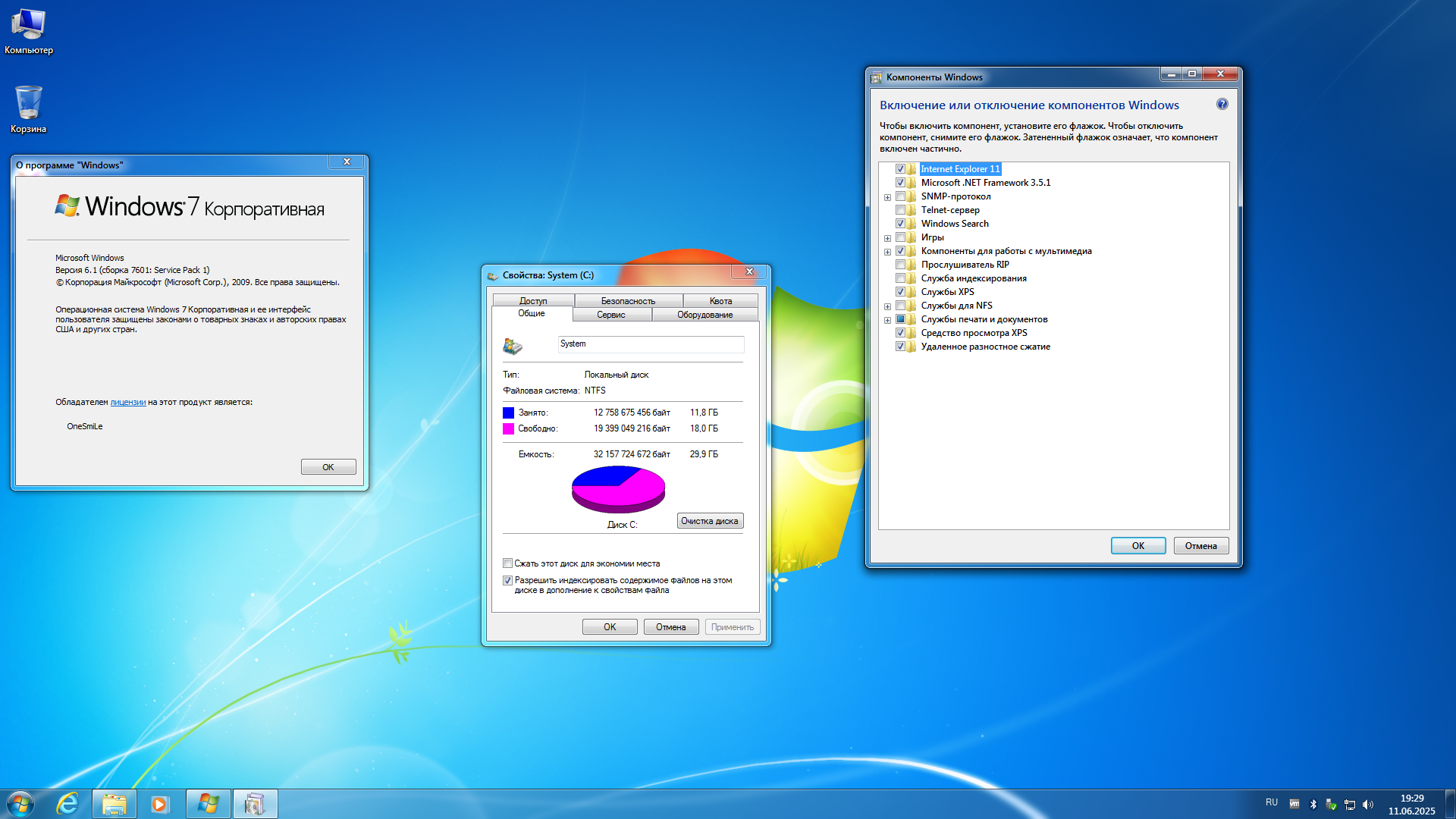
Task: Click the Show desktop button
Action: tap(1450, 804)
